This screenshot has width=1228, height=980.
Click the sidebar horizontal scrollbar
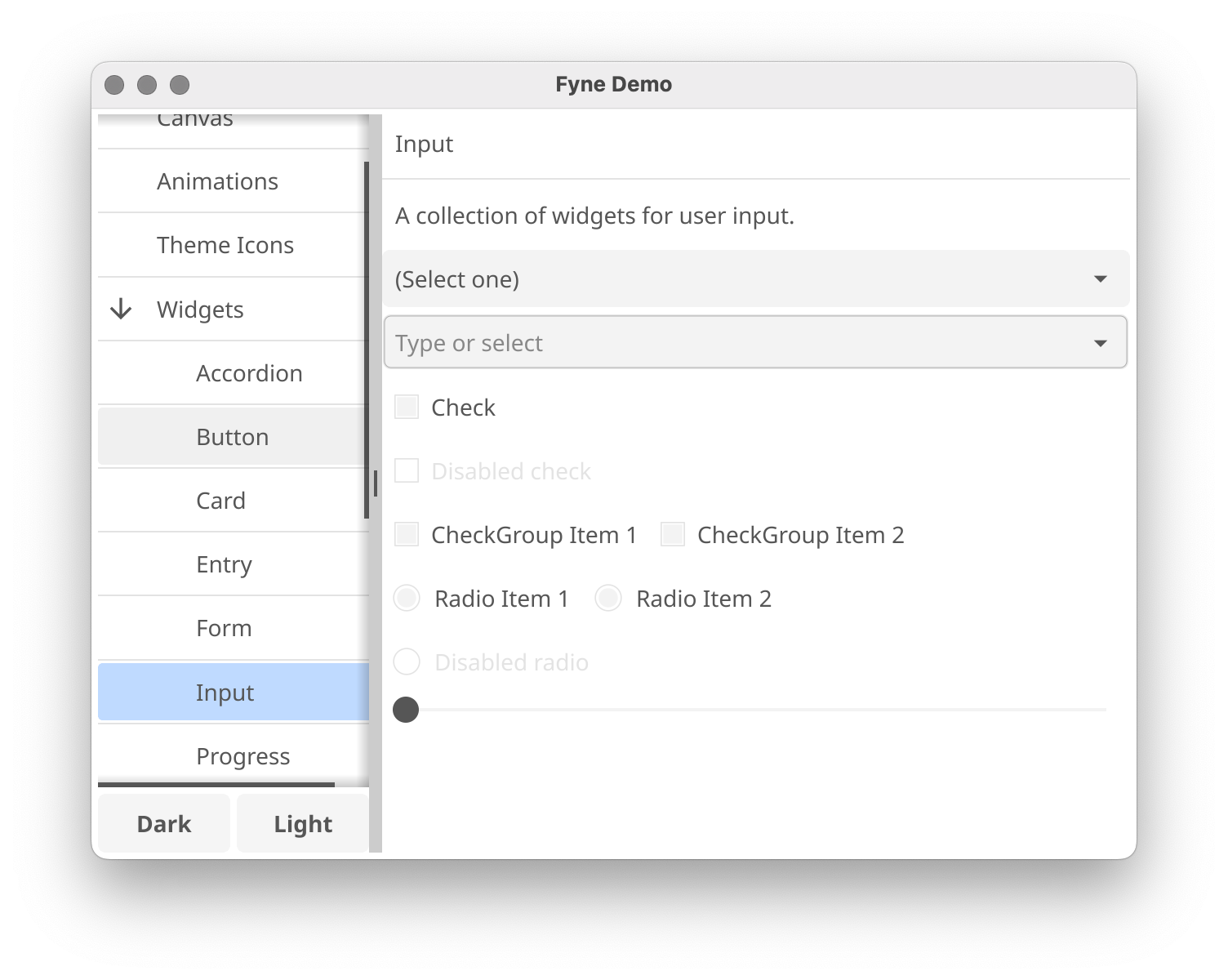216,785
